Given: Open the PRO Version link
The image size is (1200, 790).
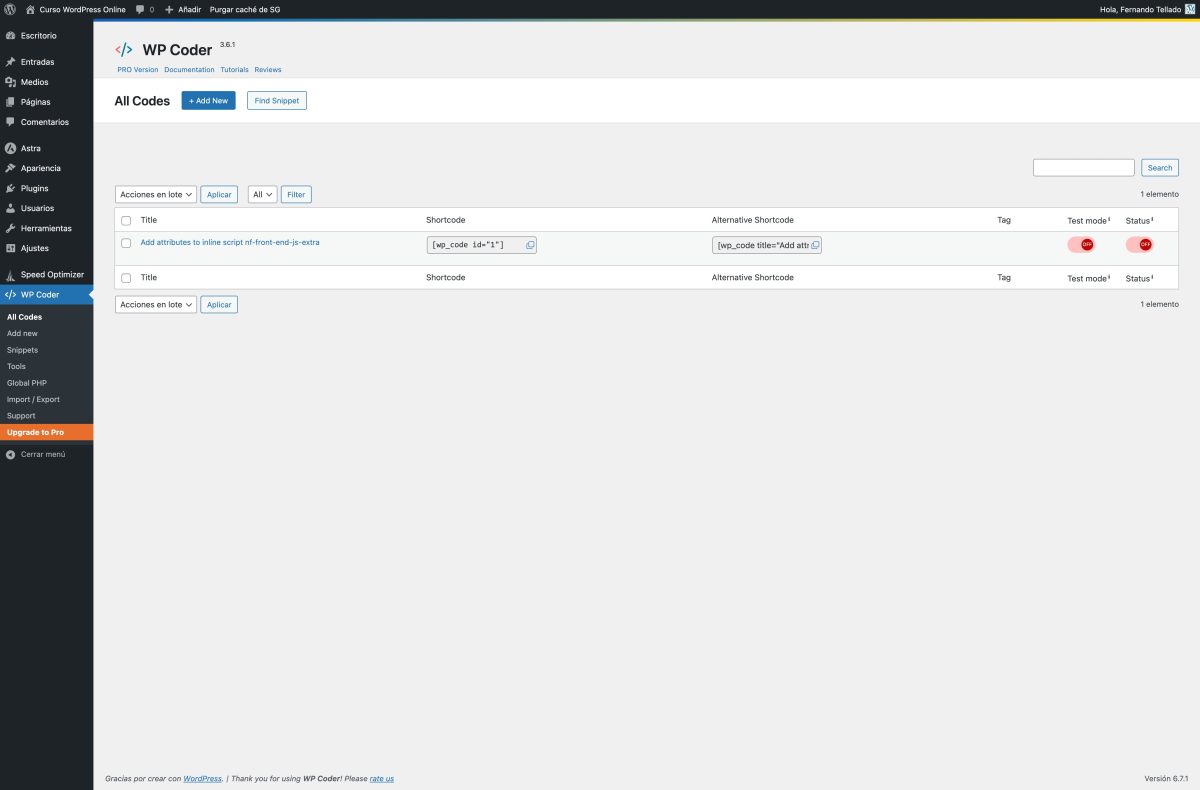Looking at the screenshot, I should point(137,69).
